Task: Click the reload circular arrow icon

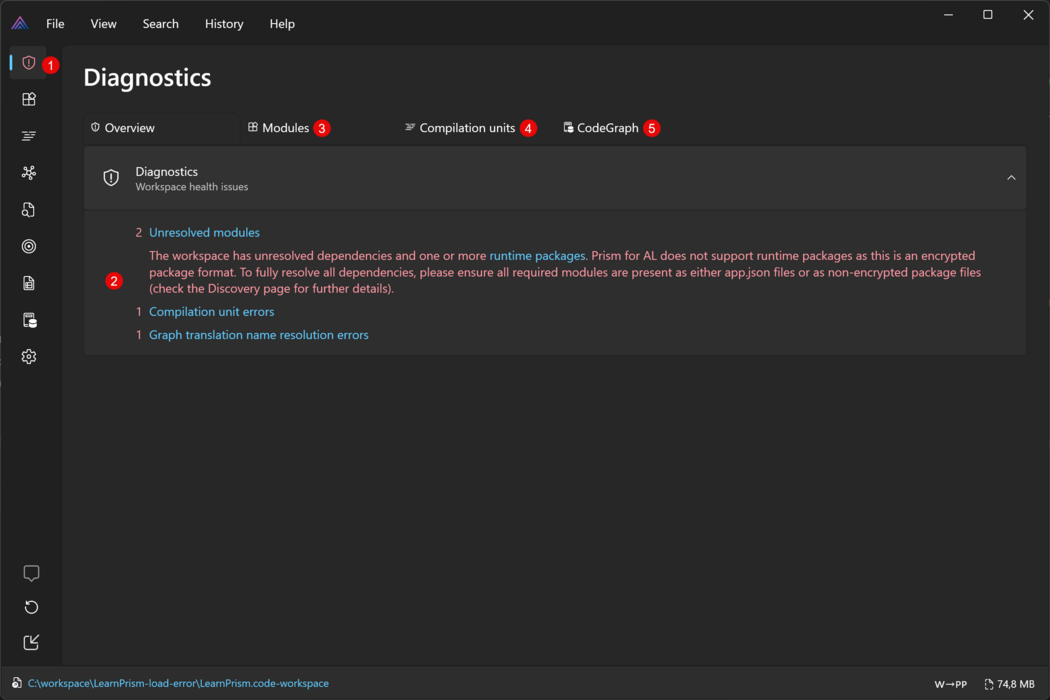Action: 31,607
